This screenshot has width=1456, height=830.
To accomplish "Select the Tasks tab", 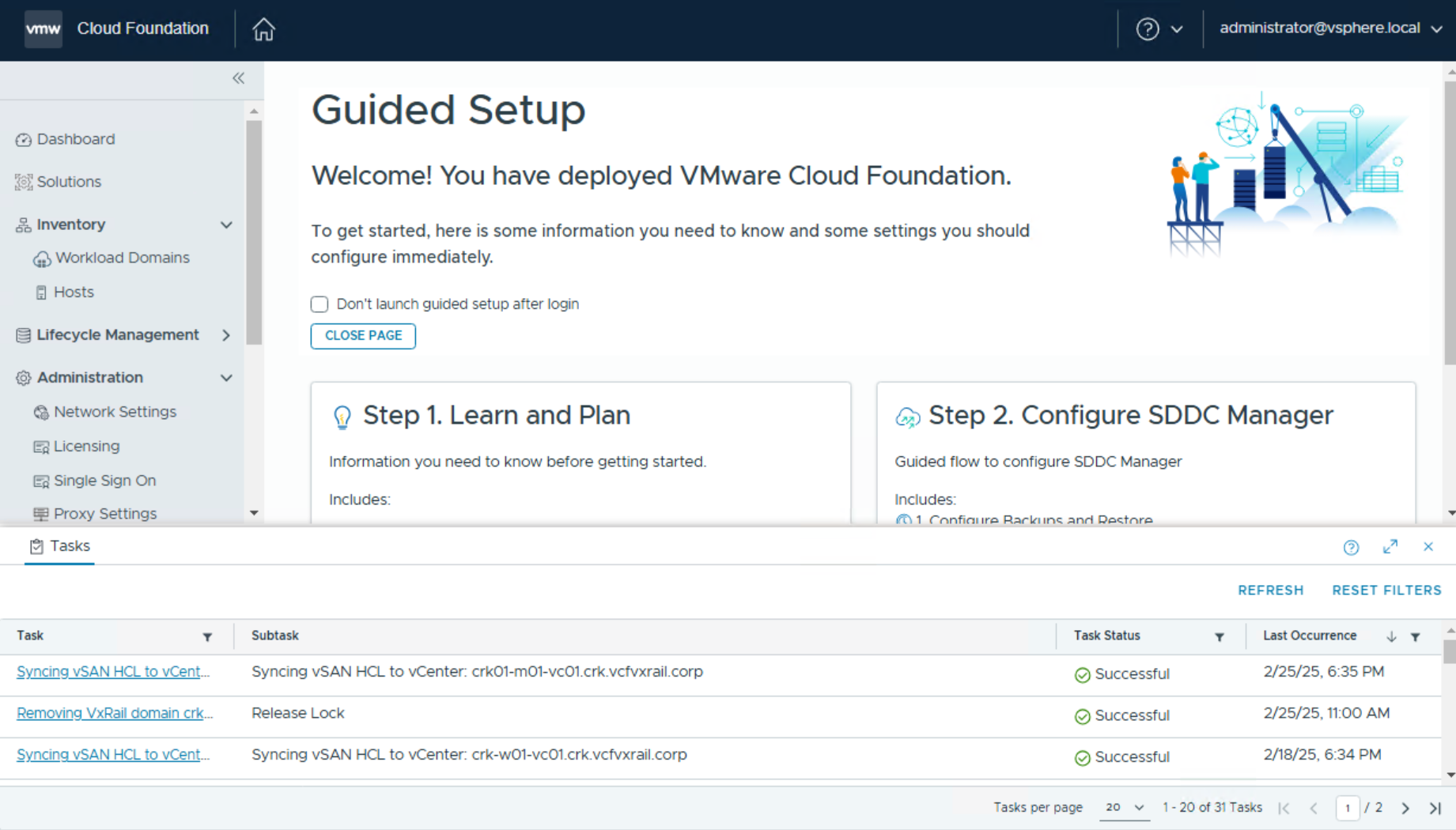I will 60,546.
